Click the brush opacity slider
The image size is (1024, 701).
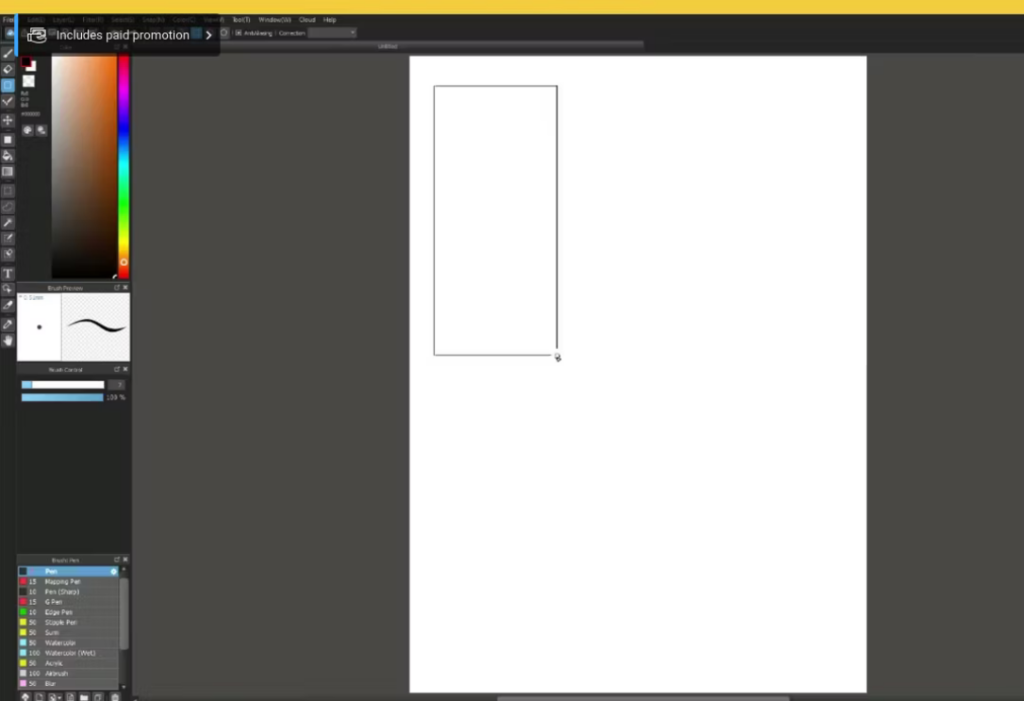point(62,397)
